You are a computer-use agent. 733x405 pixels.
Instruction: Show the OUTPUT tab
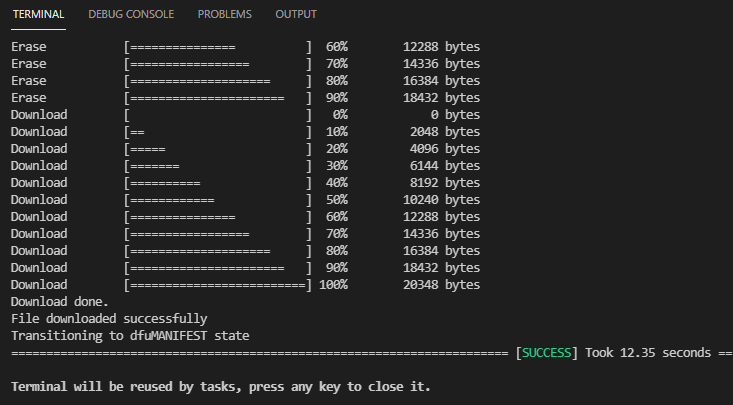pyautogui.click(x=296, y=15)
